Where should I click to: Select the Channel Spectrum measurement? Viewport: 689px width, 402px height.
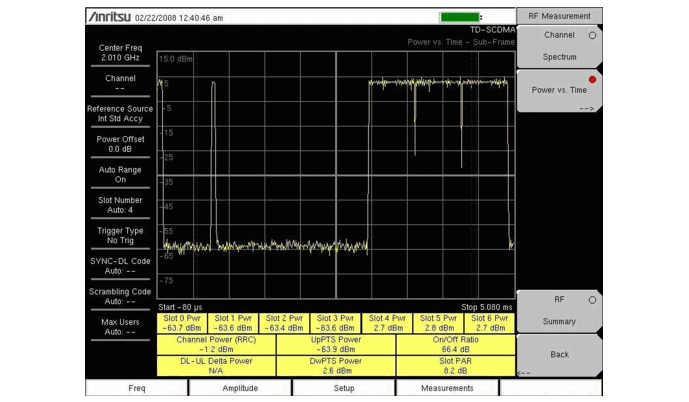(559, 46)
